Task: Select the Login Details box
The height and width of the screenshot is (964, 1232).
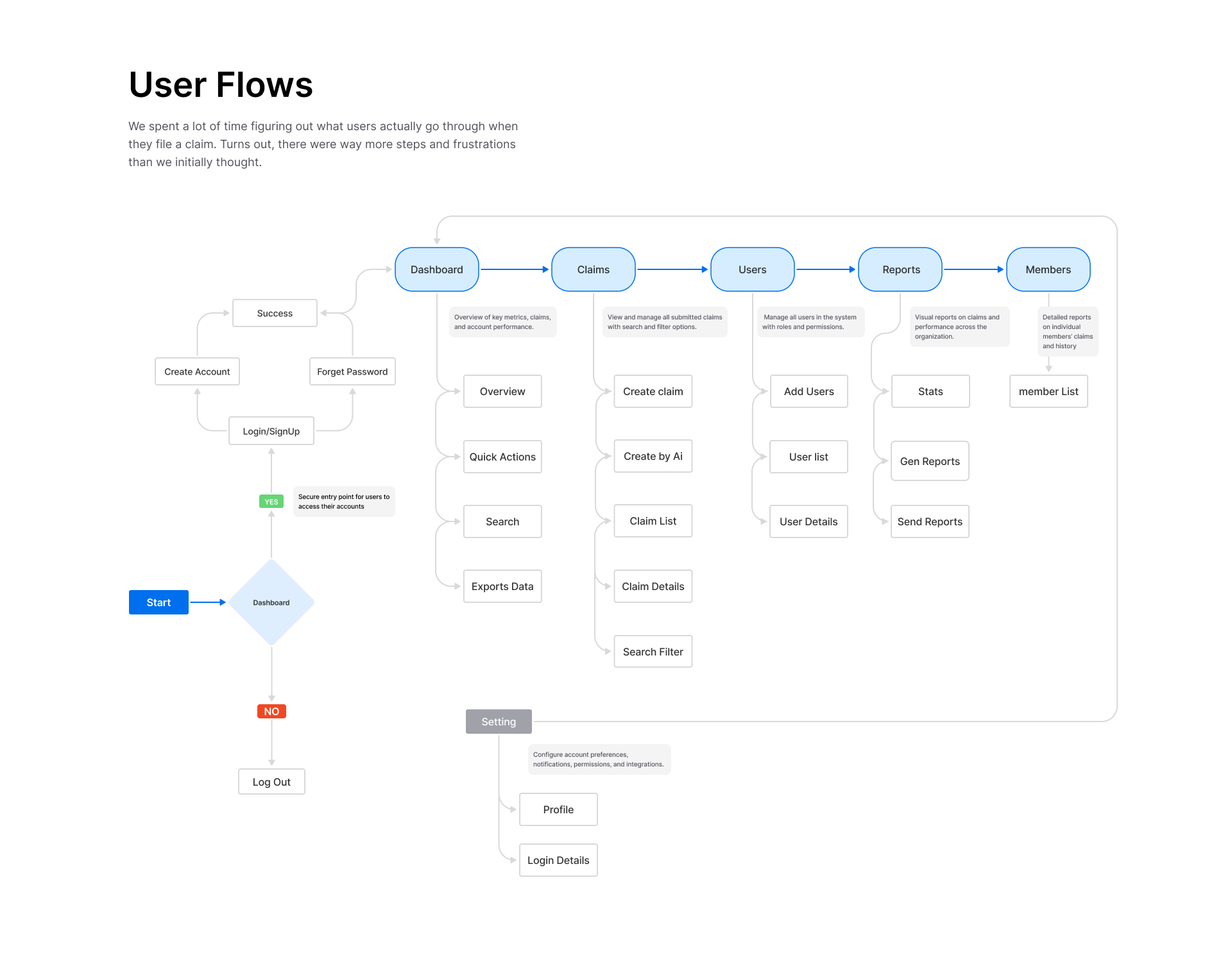Action: [558, 860]
